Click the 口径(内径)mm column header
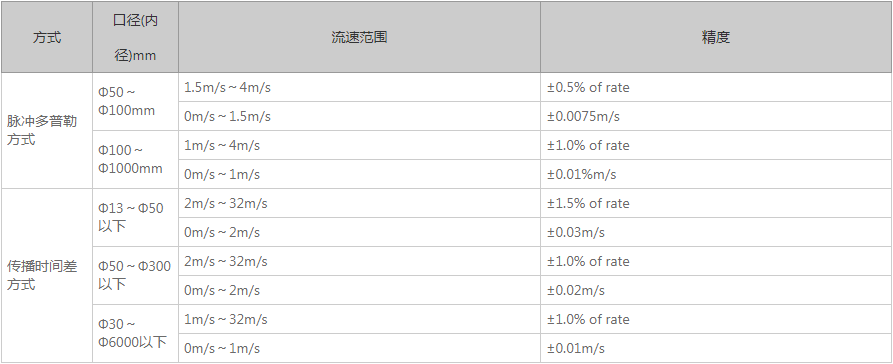 tap(136, 37)
